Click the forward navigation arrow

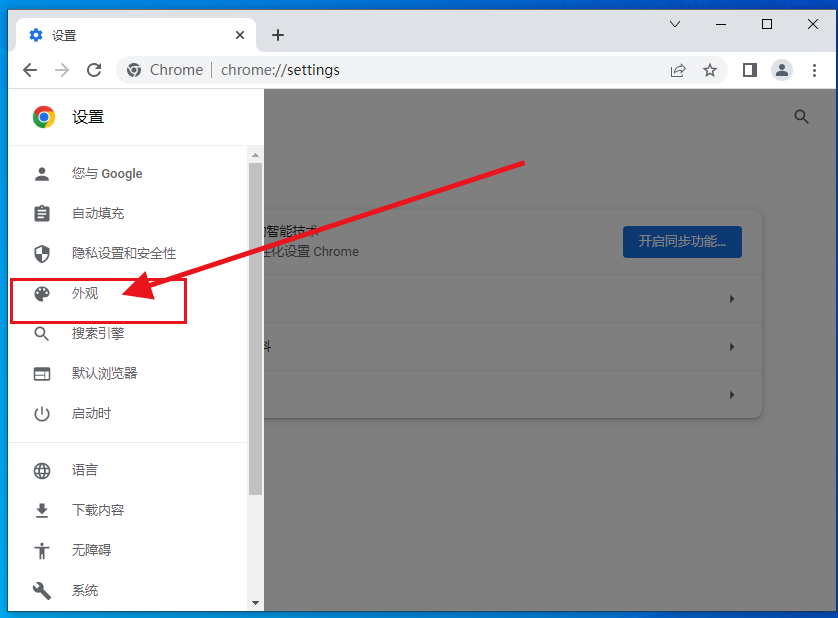click(62, 70)
